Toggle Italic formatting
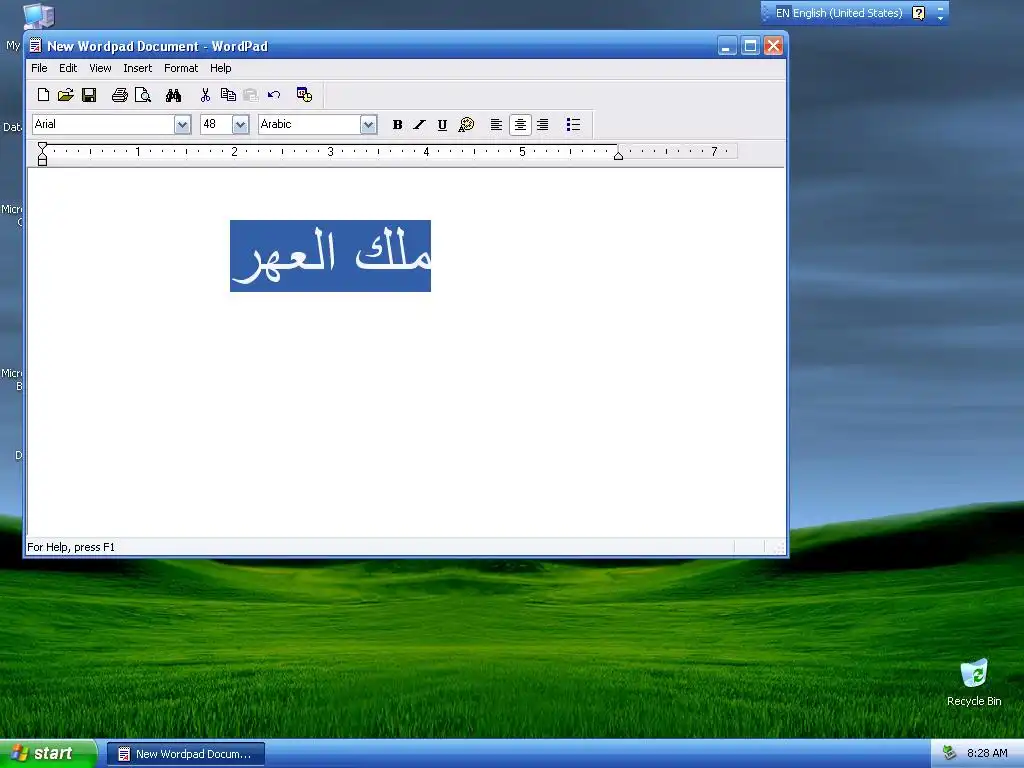Screen dimensions: 1024x768 point(419,125)
